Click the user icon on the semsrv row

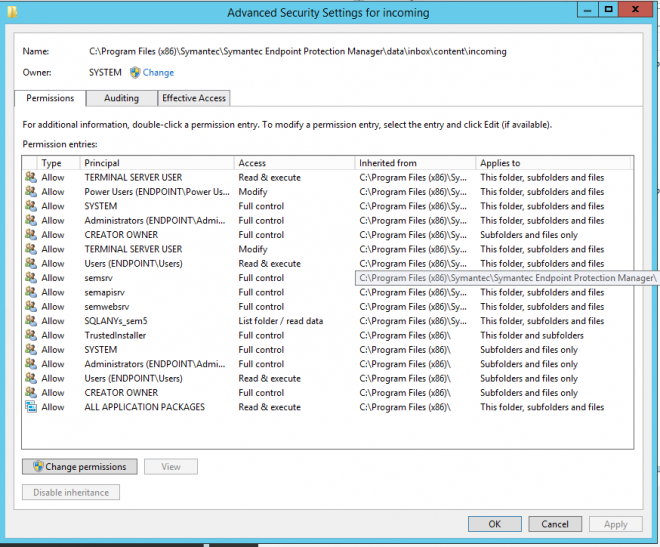[31, 278]
